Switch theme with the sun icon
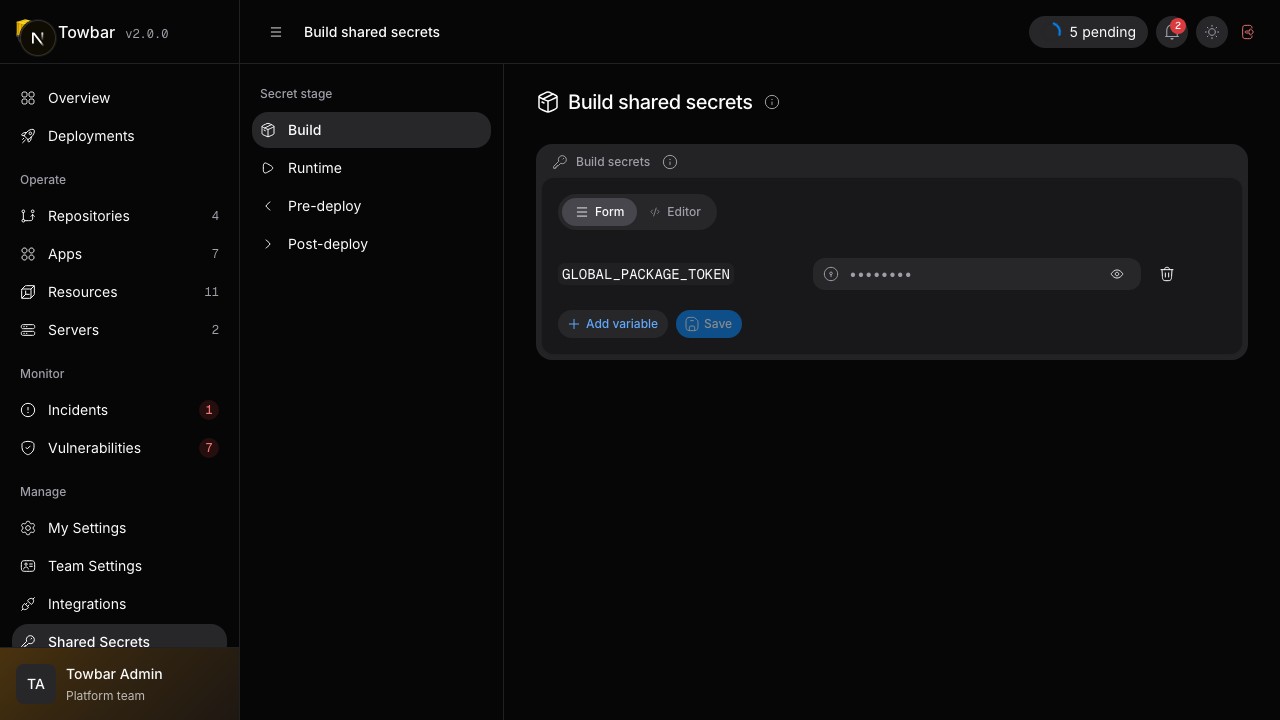Viewport: 1280px width, 720px height. click(1212, 32)
